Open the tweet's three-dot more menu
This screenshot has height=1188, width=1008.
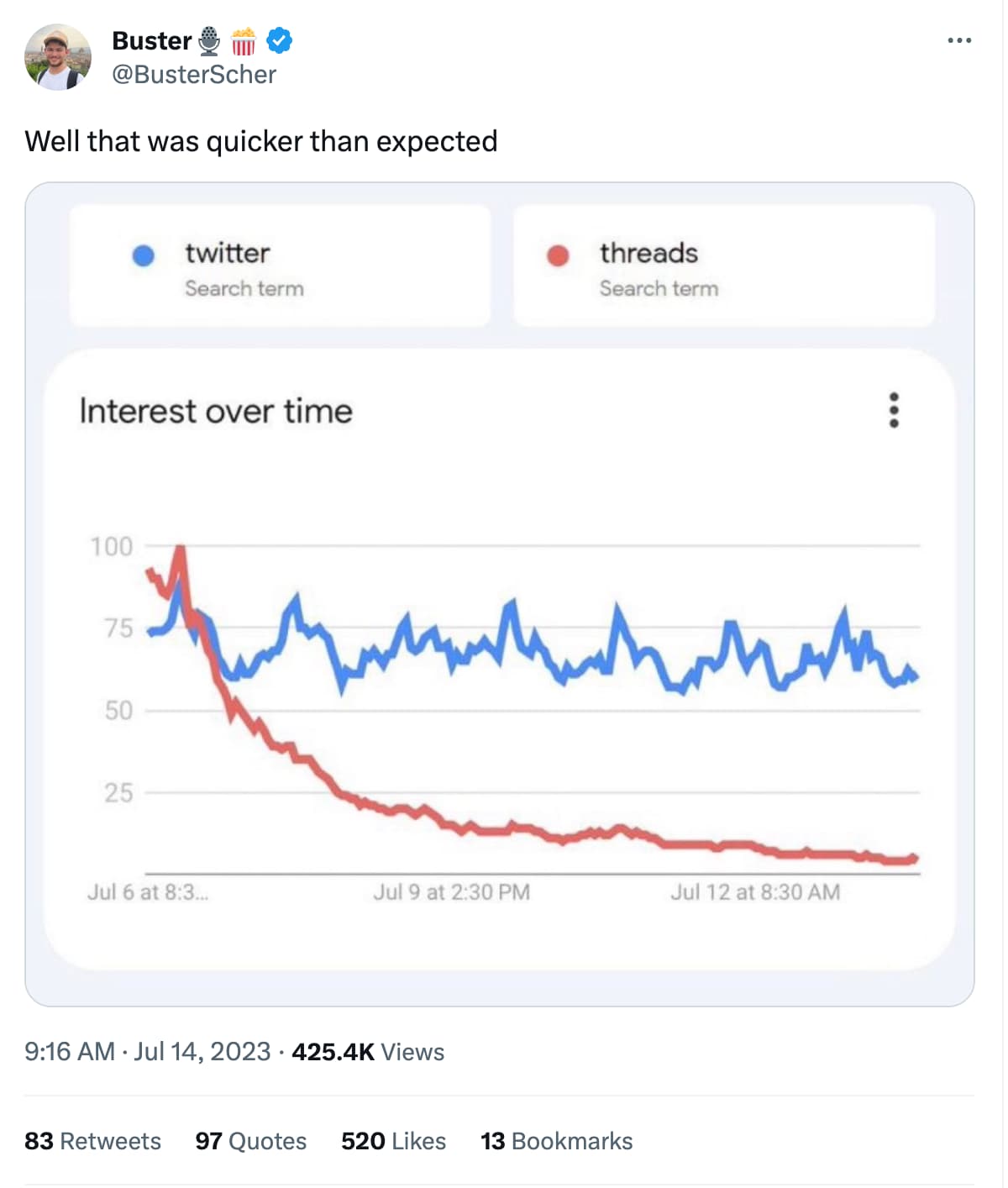(x=958, y=40)
